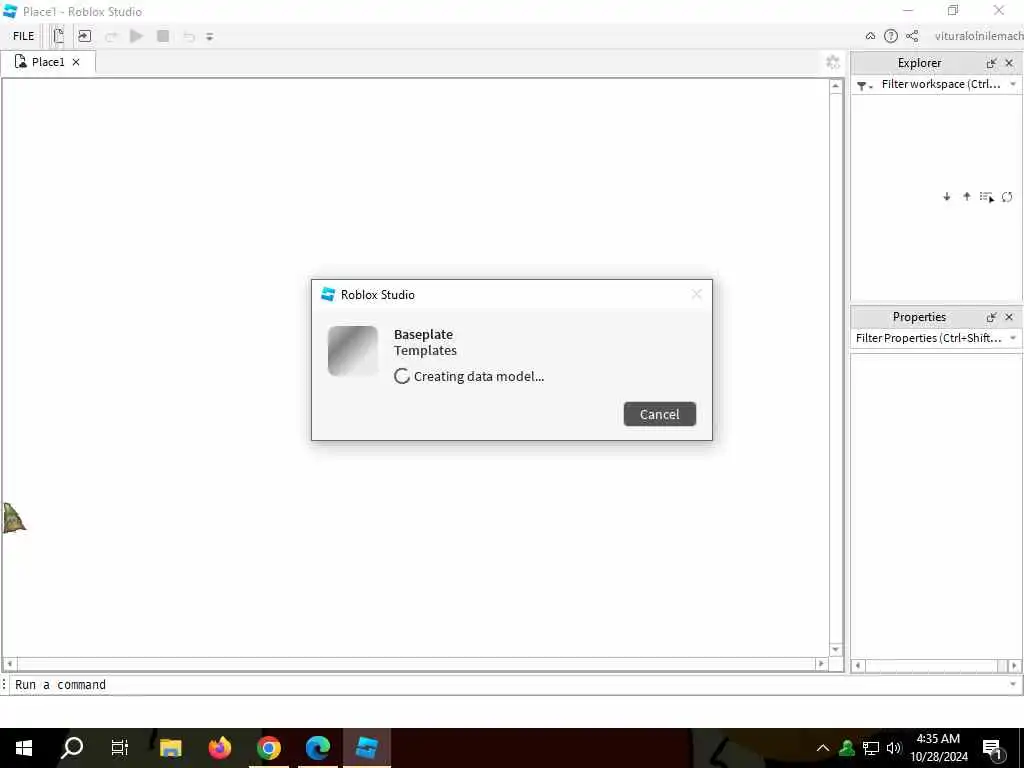Open the FILE menu
Image resolution: width=1024 pixels, height=768 pixels.
(x=24, y=36)
